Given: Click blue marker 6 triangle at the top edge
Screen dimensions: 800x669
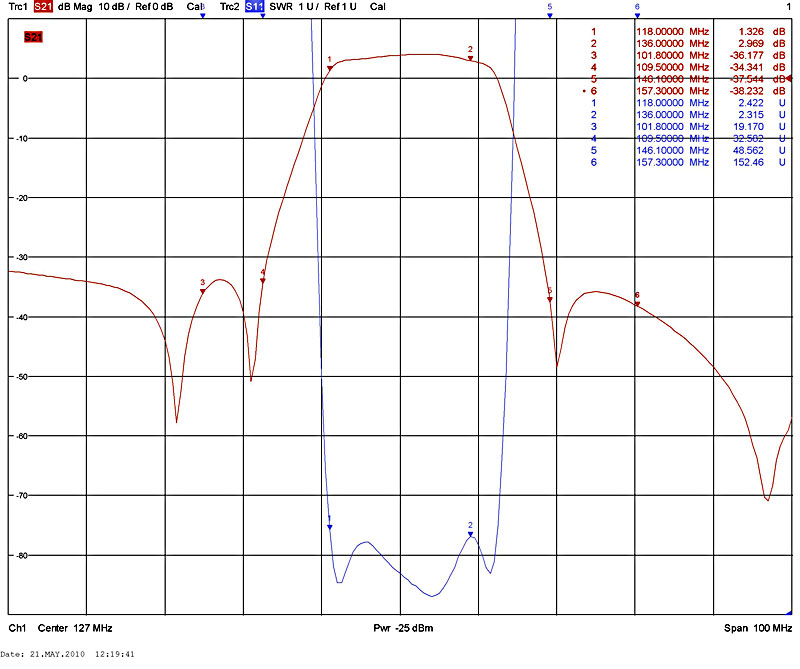Looking at the screenshot, I should click(637, 16).
